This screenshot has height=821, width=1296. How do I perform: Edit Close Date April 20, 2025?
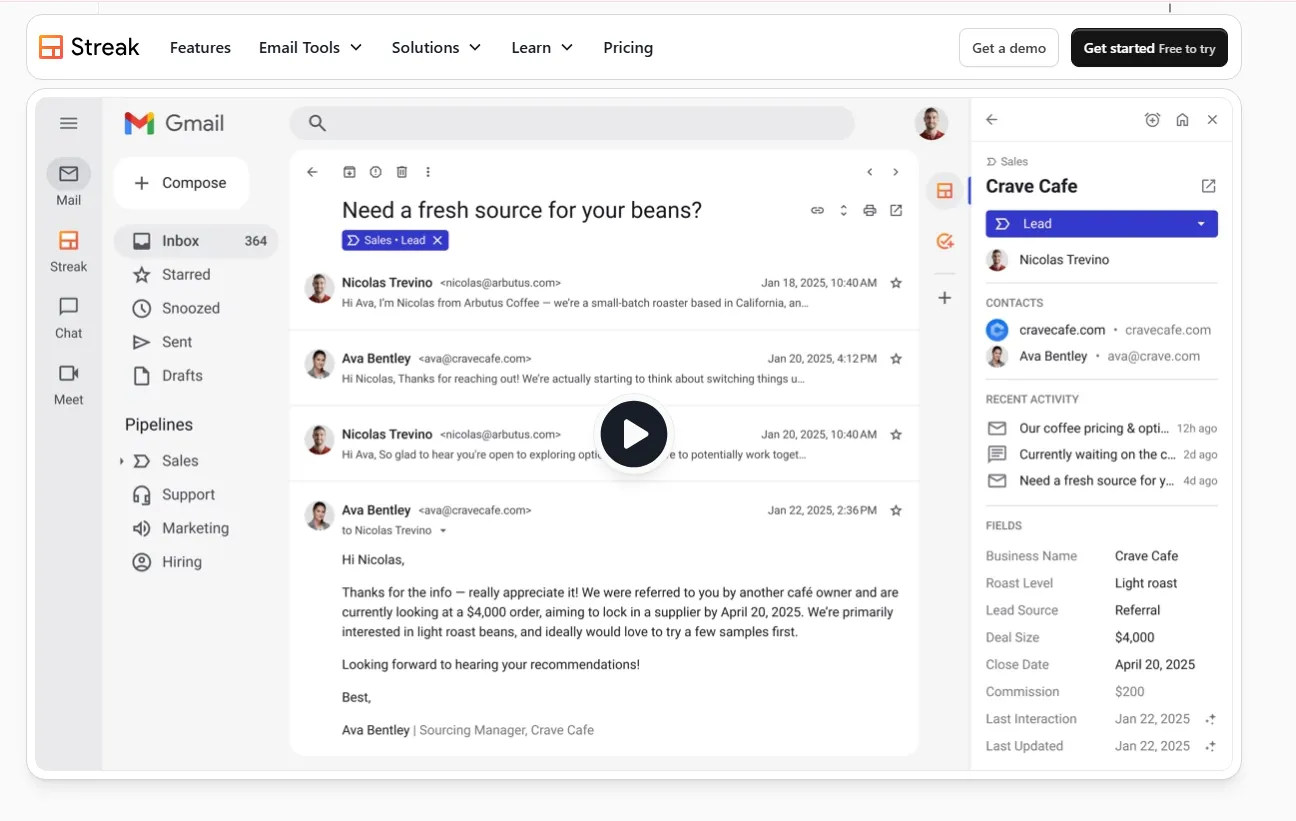click(x=1155, y=664)
